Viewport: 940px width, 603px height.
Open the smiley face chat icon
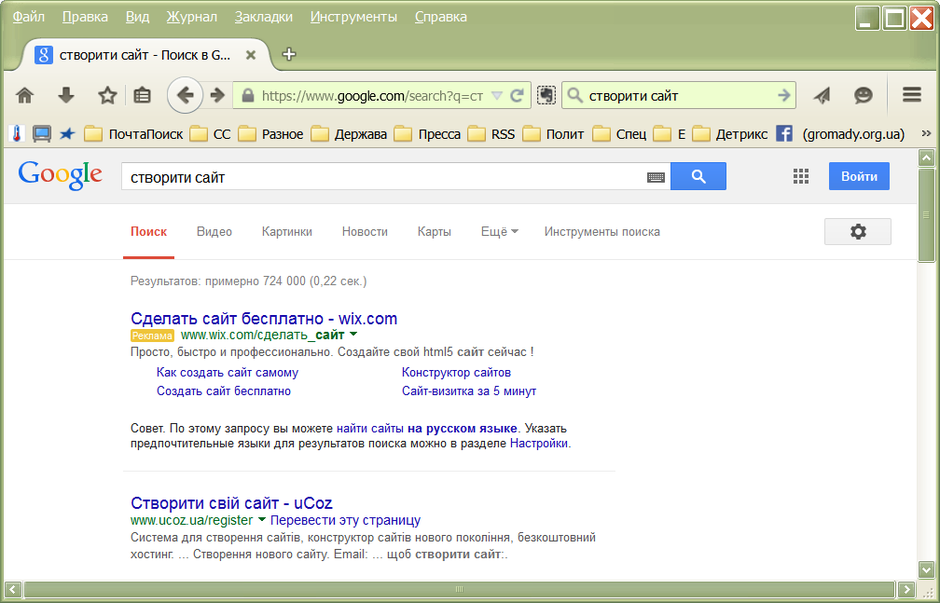(863, 95)
